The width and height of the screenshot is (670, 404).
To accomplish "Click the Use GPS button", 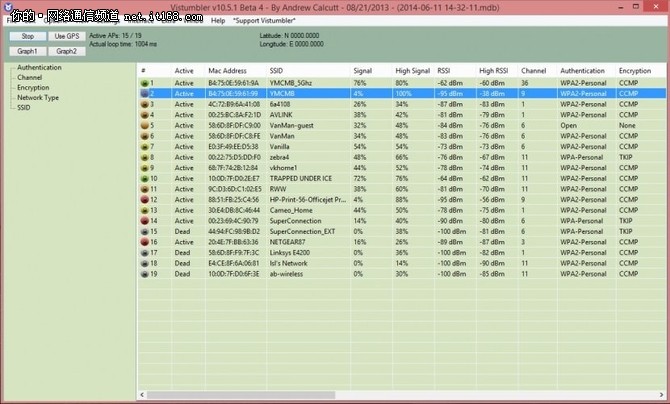I will tap(67, 36).
